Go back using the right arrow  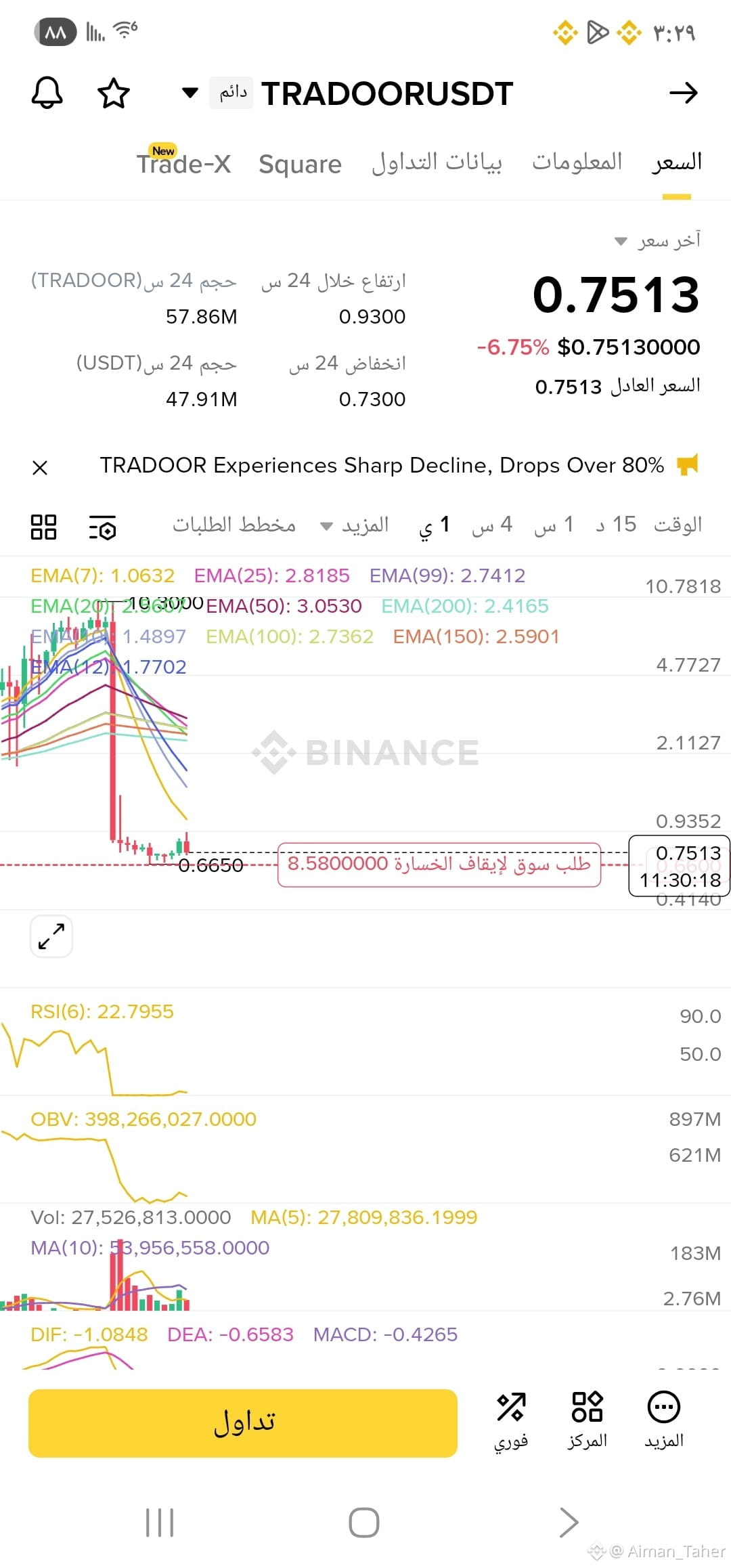pyautogui.click(x=683, y=93)
